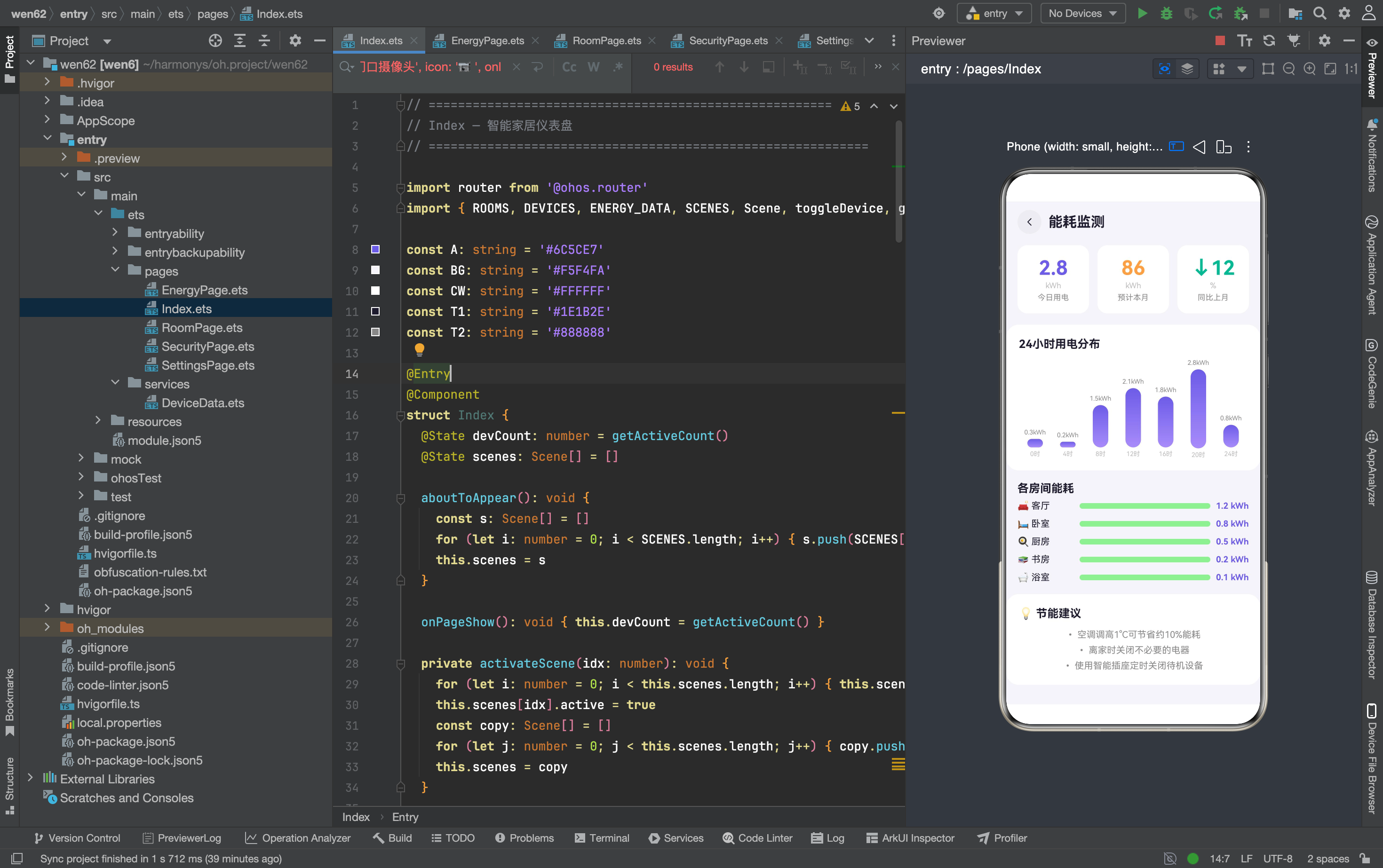Open the search everywhere magnifier icon
Viewport: 1383px width, 868px height.
(x=1320, y=13)
